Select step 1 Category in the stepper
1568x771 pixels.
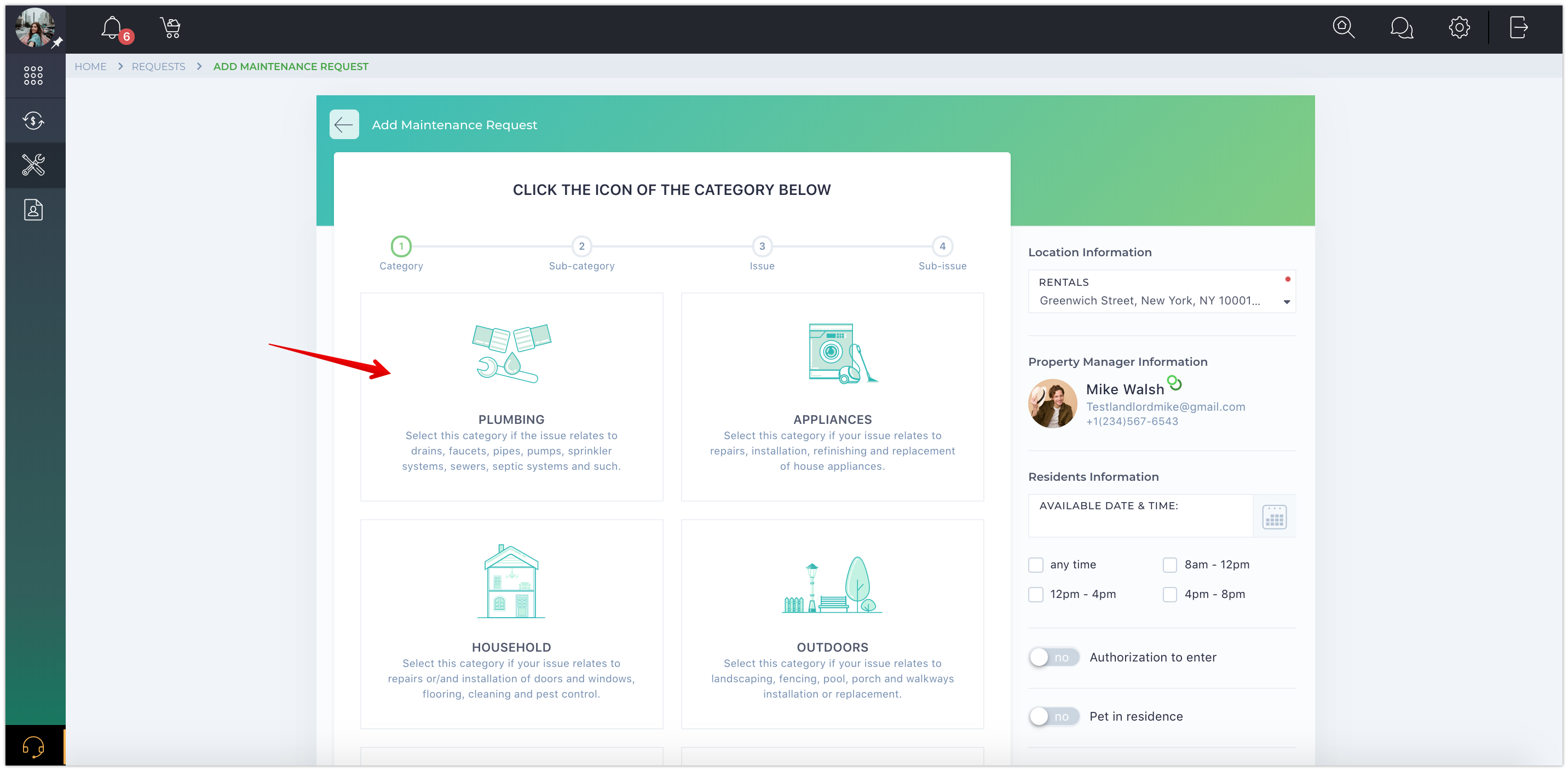(x=401, y=246)
